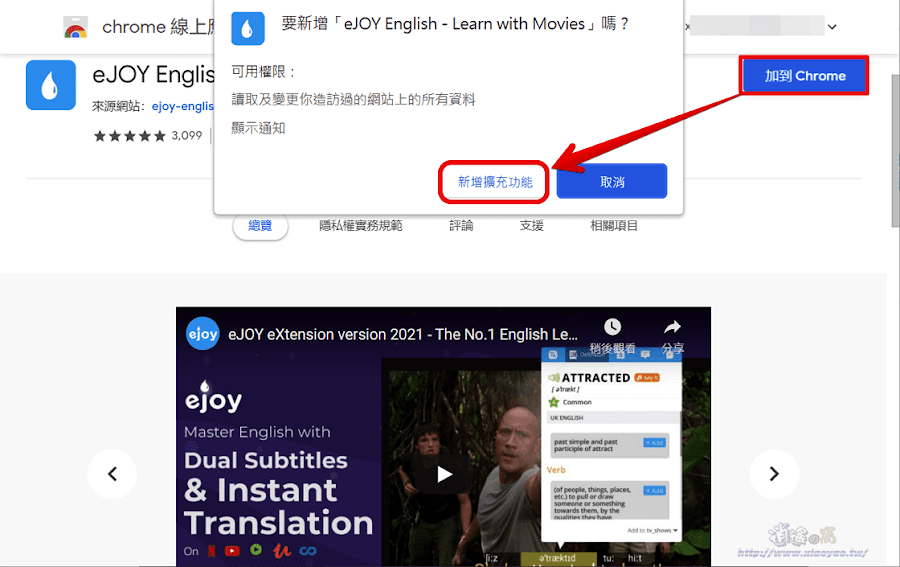Open the 評論 tab
This screenshot has height=567, width=900.
click(x=461, y=226)
